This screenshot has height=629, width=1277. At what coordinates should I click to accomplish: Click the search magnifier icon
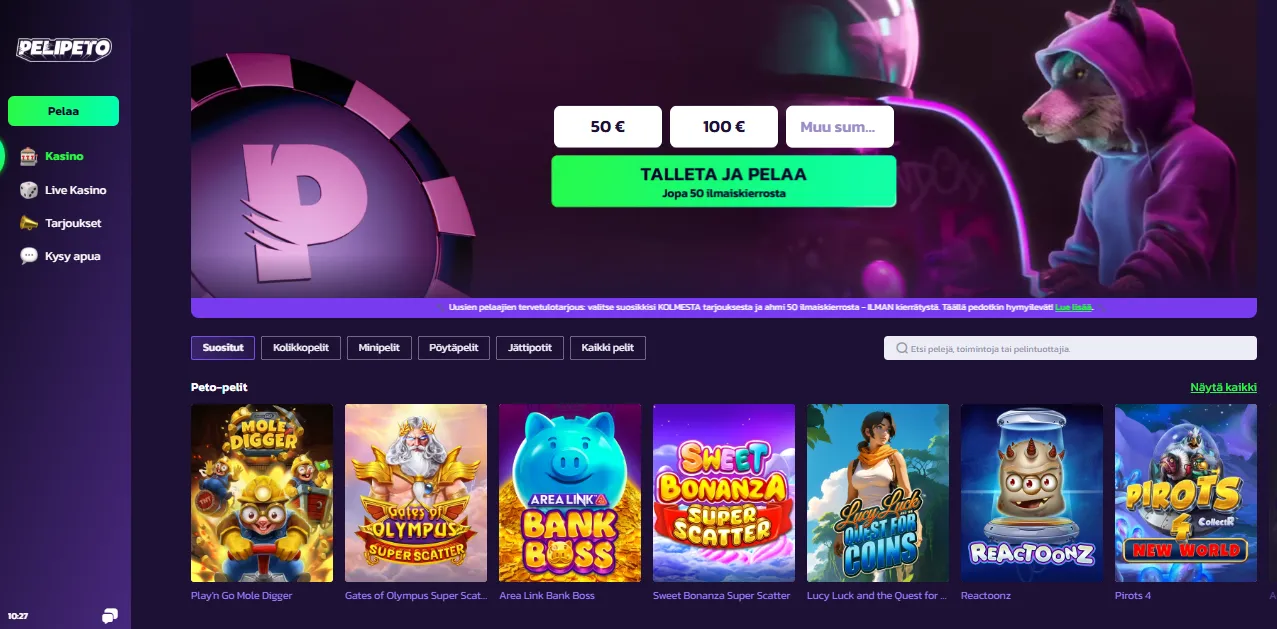click(902, 349)
